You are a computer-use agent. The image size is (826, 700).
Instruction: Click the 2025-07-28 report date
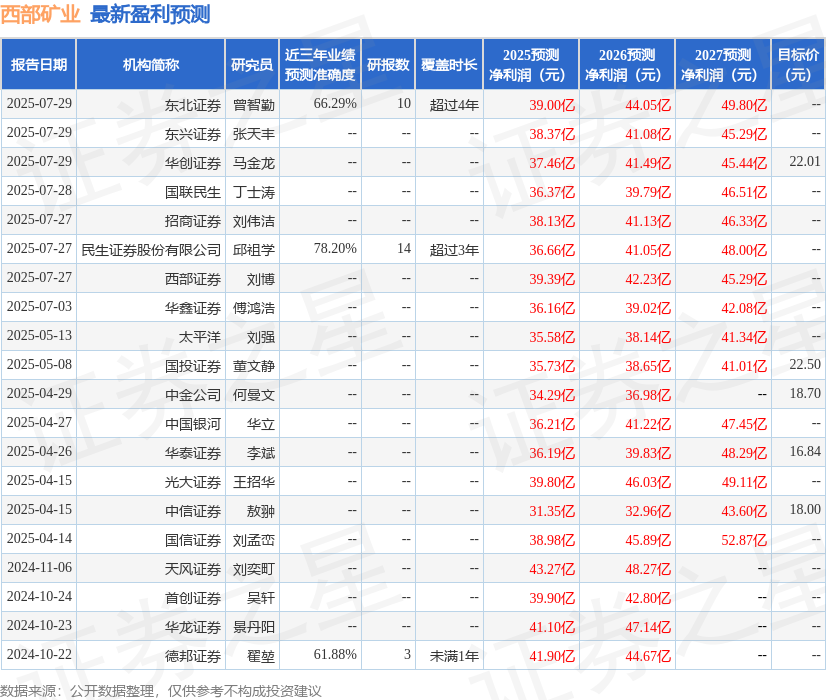(x=39, y=190)
